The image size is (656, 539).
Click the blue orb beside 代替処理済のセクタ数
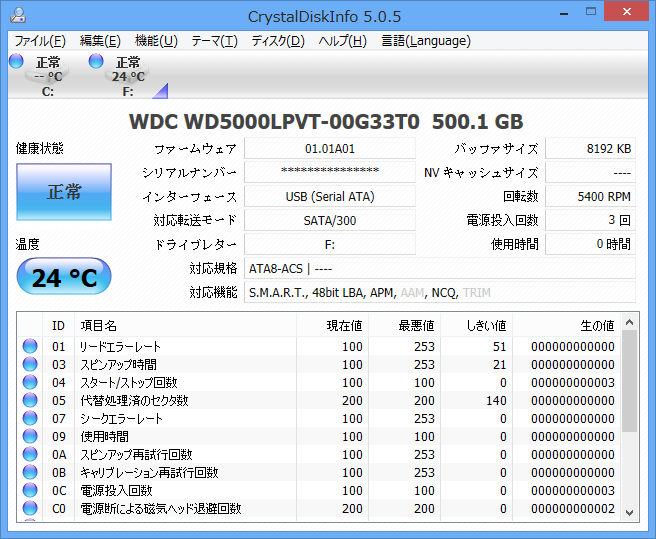[x=30, y=401]
